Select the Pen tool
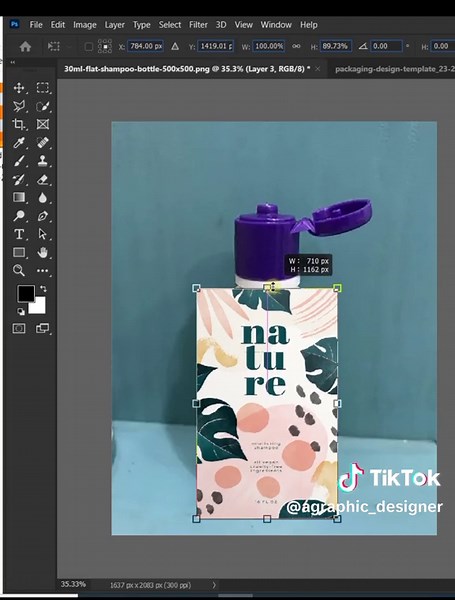Screen dimensions: 455x600 (42, 216)
